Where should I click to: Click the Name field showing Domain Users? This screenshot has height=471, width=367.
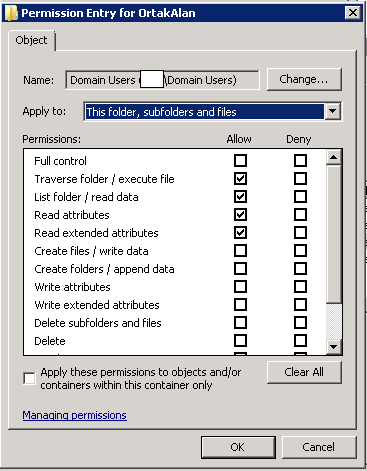(x=162, y=80)
